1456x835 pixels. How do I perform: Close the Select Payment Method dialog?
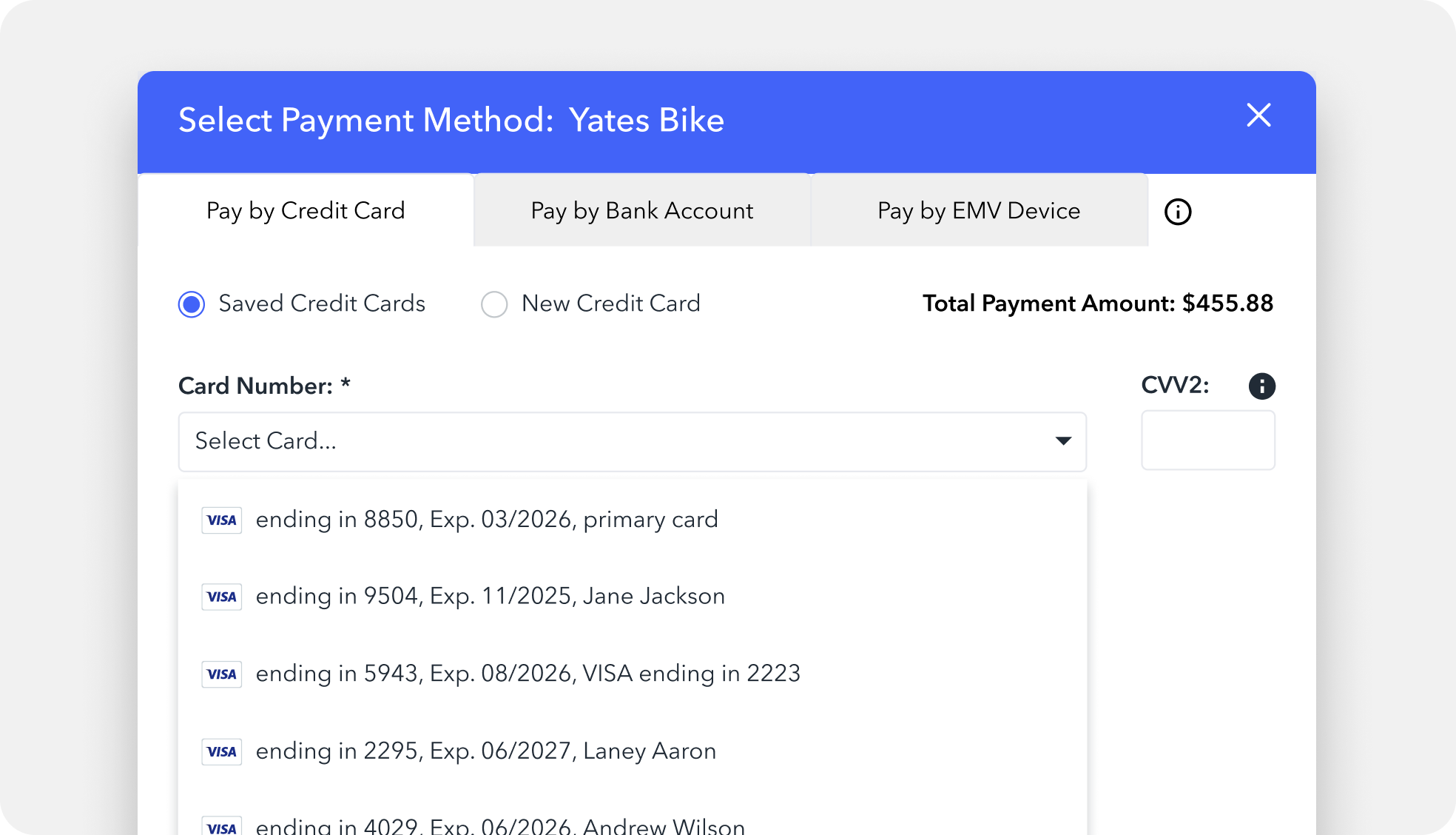click(1258, 115)
